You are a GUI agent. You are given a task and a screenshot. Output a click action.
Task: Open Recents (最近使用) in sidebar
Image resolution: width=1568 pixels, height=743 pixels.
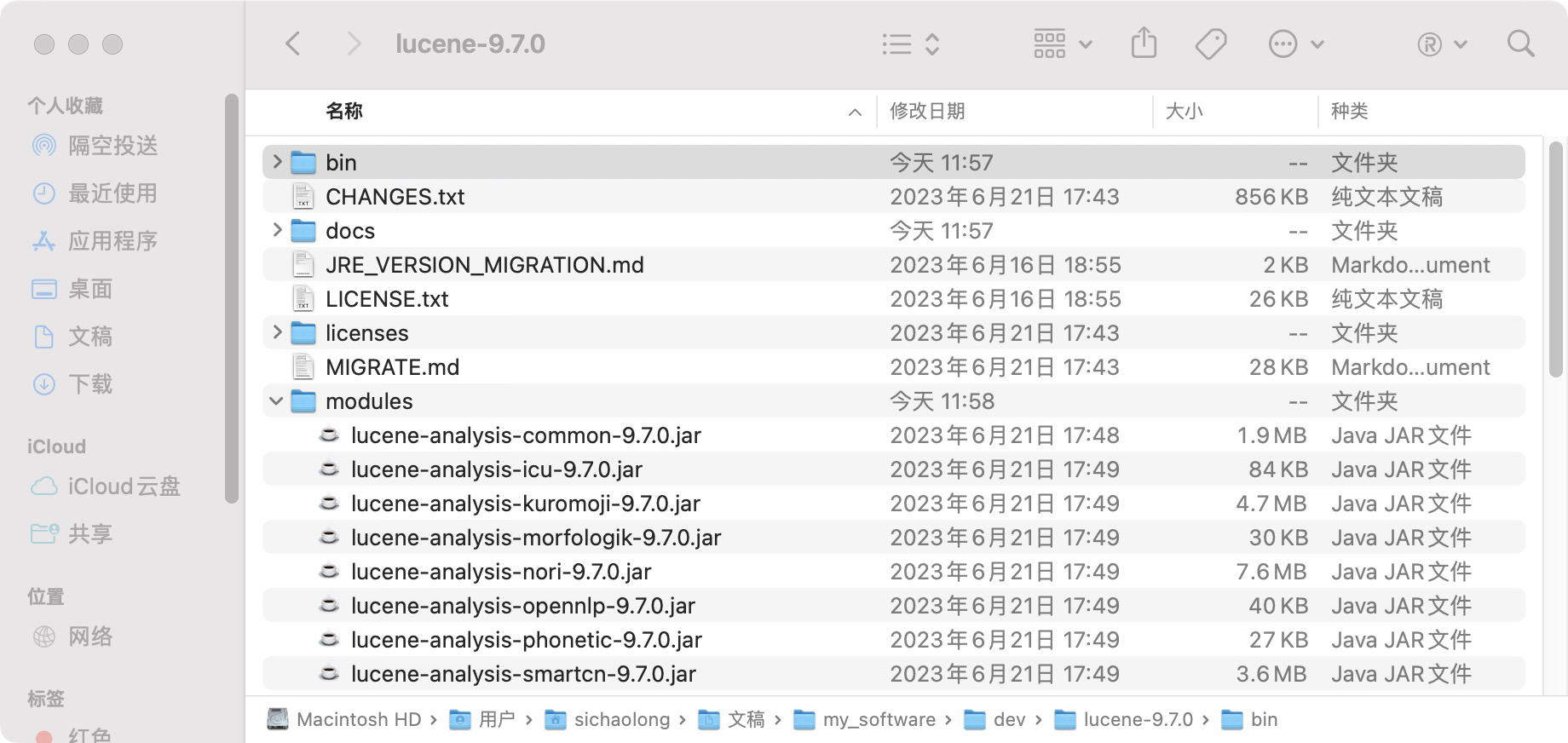(x=95, y=193)
